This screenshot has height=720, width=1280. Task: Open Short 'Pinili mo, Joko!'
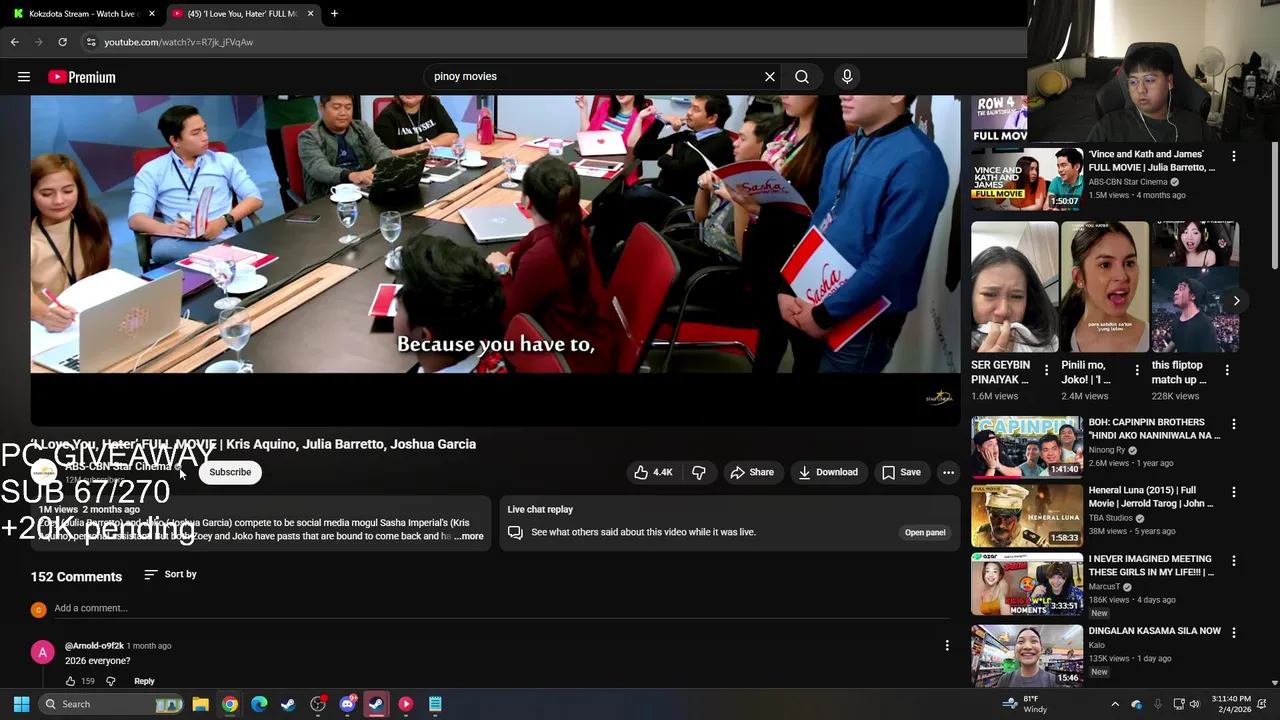(x=1104, y=287)
